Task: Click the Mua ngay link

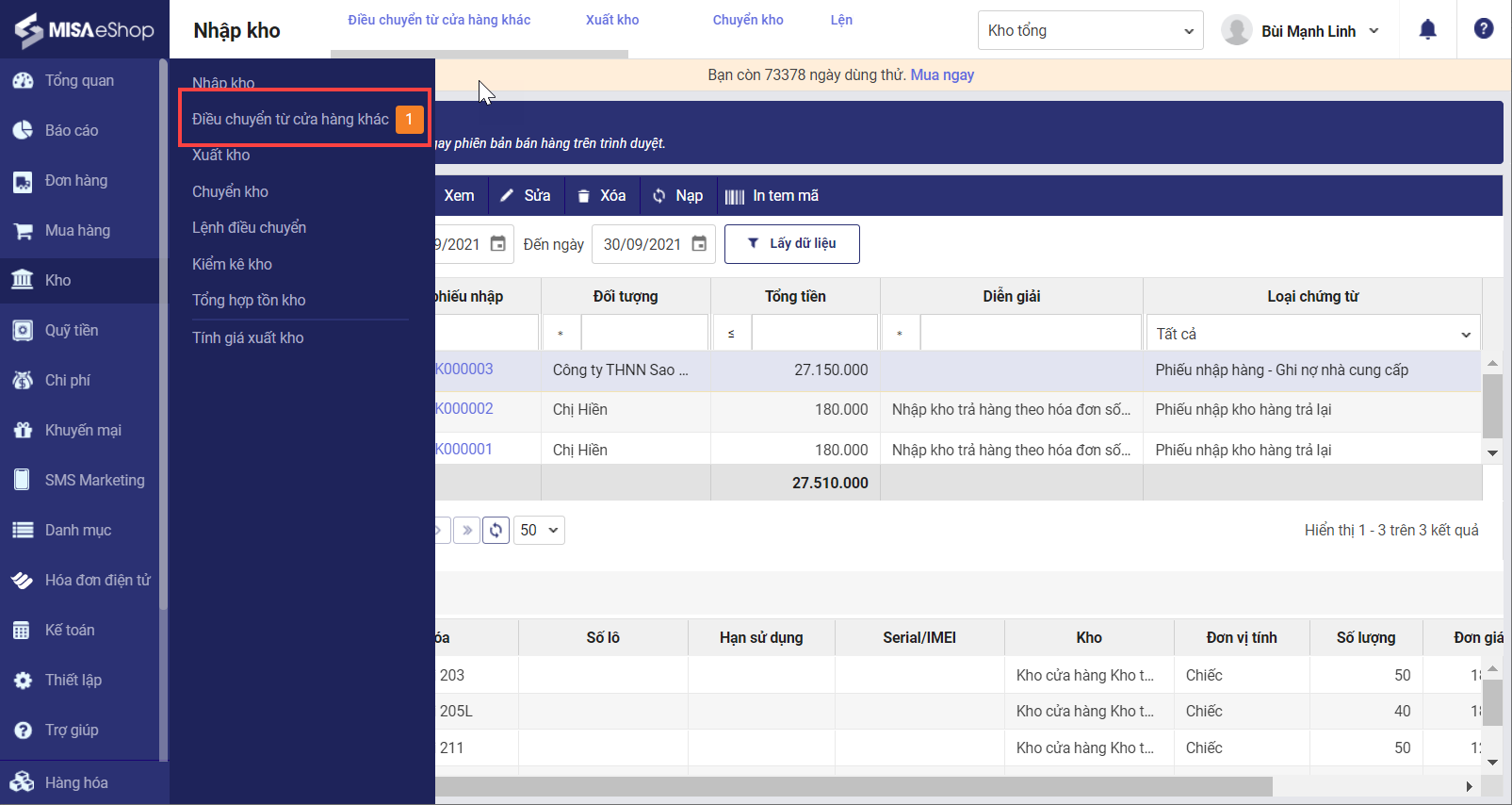Action: click(x=942, y=75)
